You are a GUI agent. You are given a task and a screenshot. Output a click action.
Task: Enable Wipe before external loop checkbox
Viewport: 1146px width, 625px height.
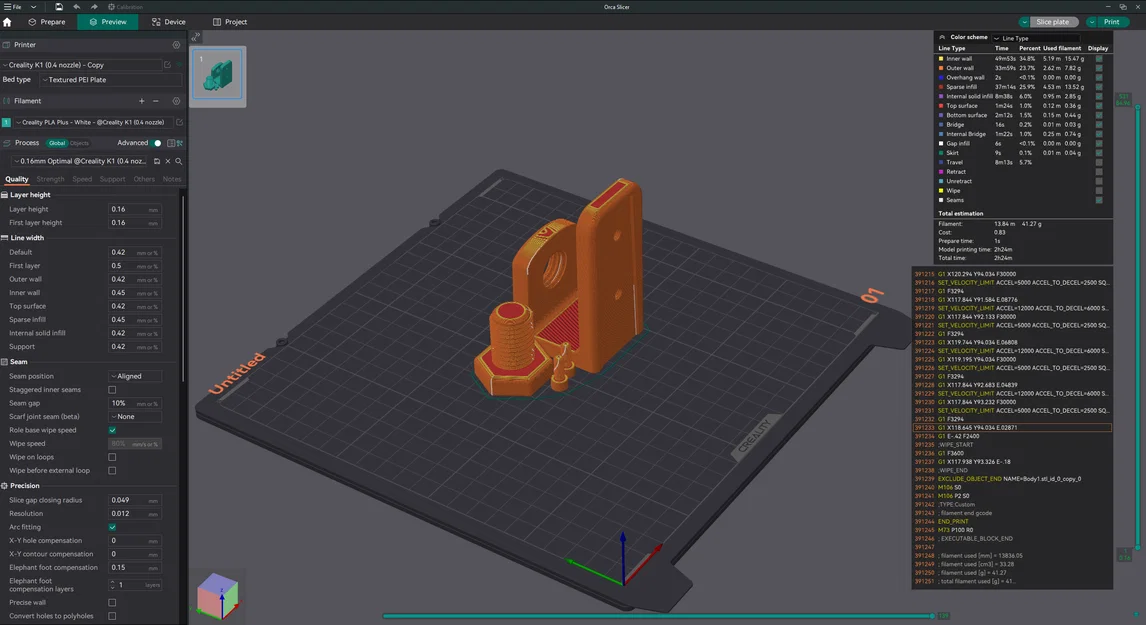[112, 471]
